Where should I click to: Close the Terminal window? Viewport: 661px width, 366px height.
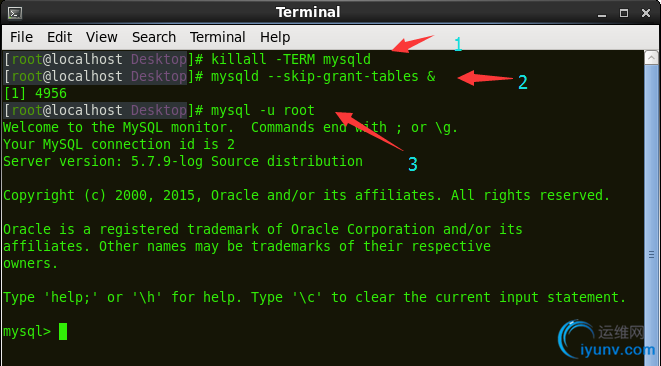pyautogui.click(x=646, y=13)
